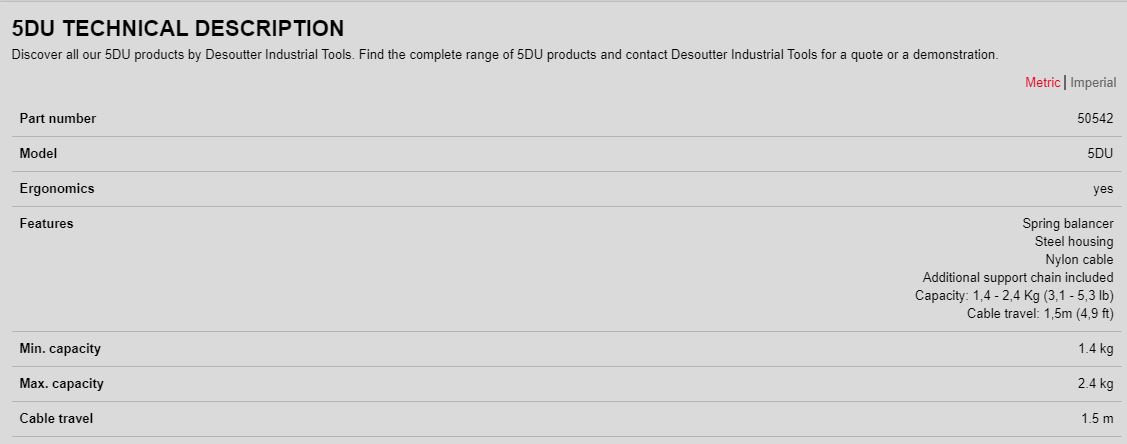Select the Metric units option
This screenshot has height=444, width=1127.
point(1042,83)
